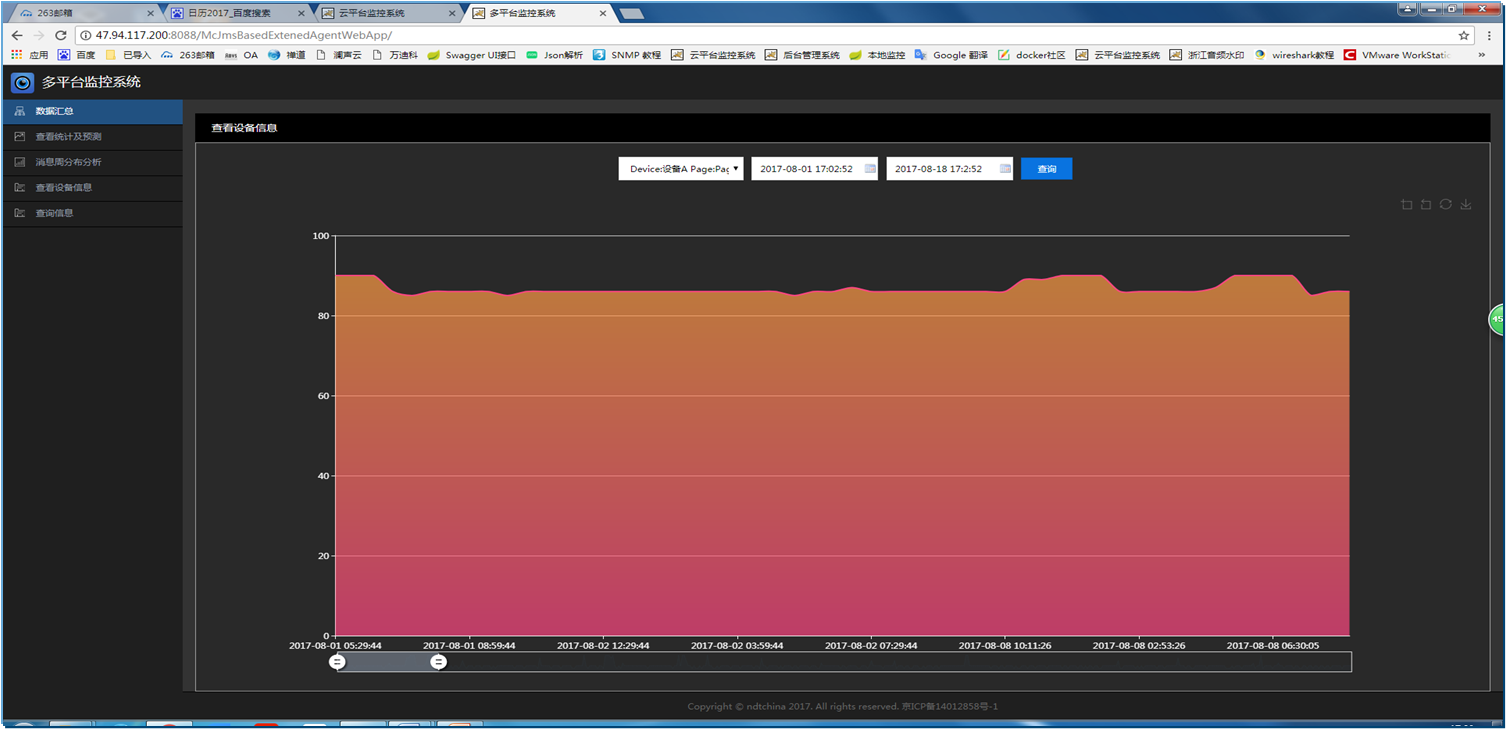The image size is (1506, 729).
Task: Bookmark this page with the star icon
Action: pos(1464,35)
